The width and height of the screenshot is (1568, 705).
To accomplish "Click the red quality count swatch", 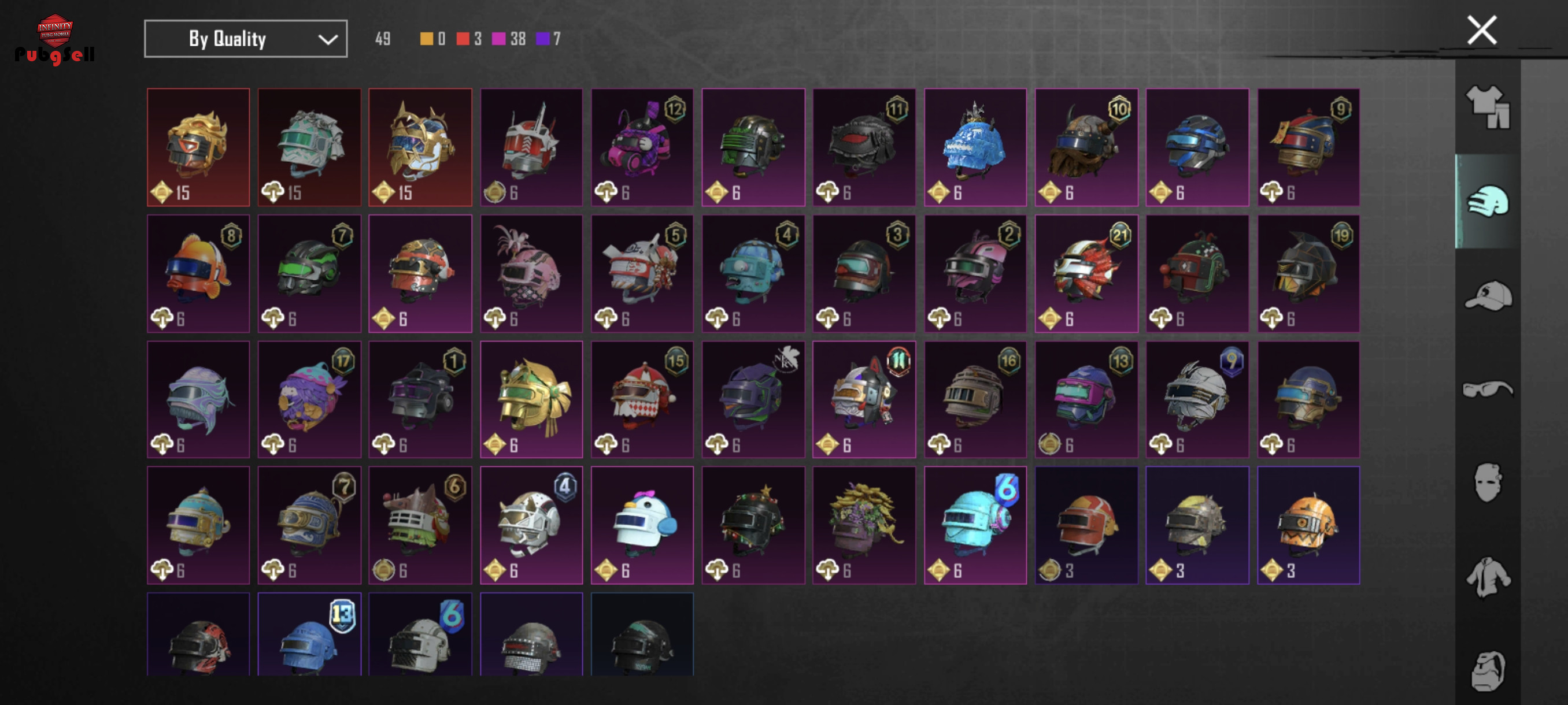I will [463, 39].
